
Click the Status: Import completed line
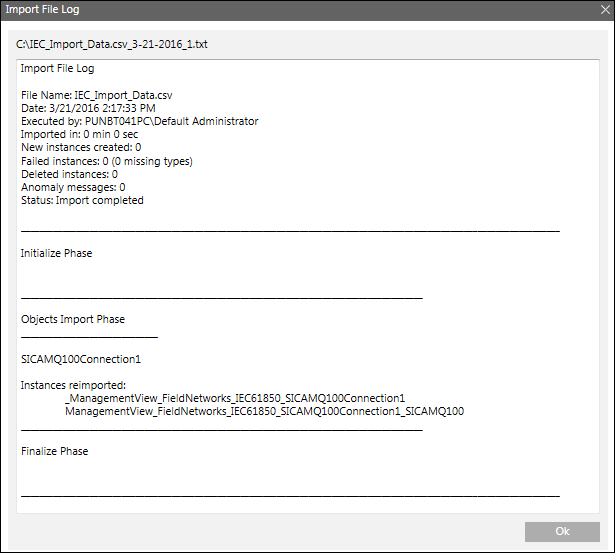82,200
